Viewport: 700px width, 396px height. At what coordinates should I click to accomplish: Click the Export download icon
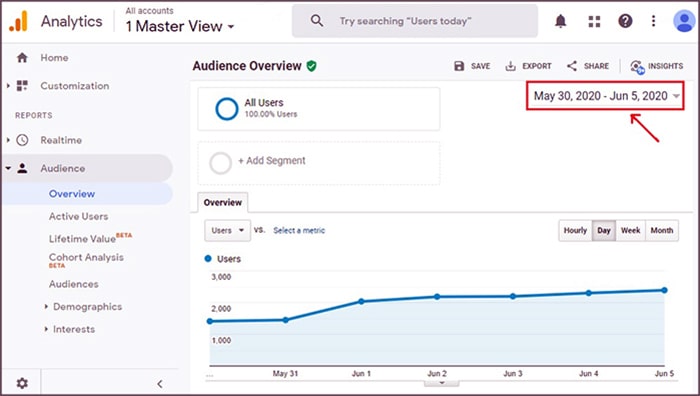click(x=510, y=66)
